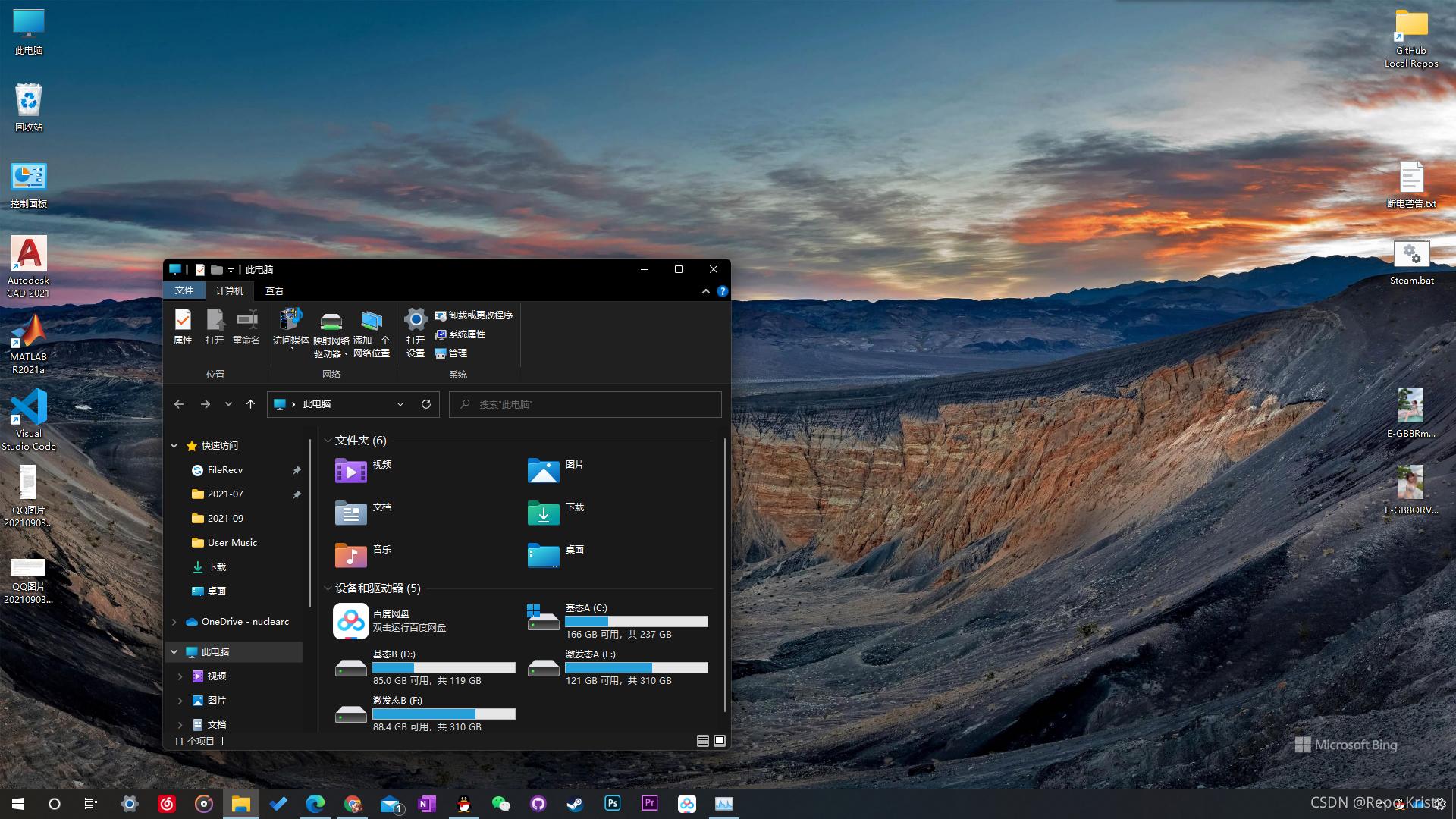Click the back navigation arrow
Screen dimensions: 1456x819
point(179,404)
